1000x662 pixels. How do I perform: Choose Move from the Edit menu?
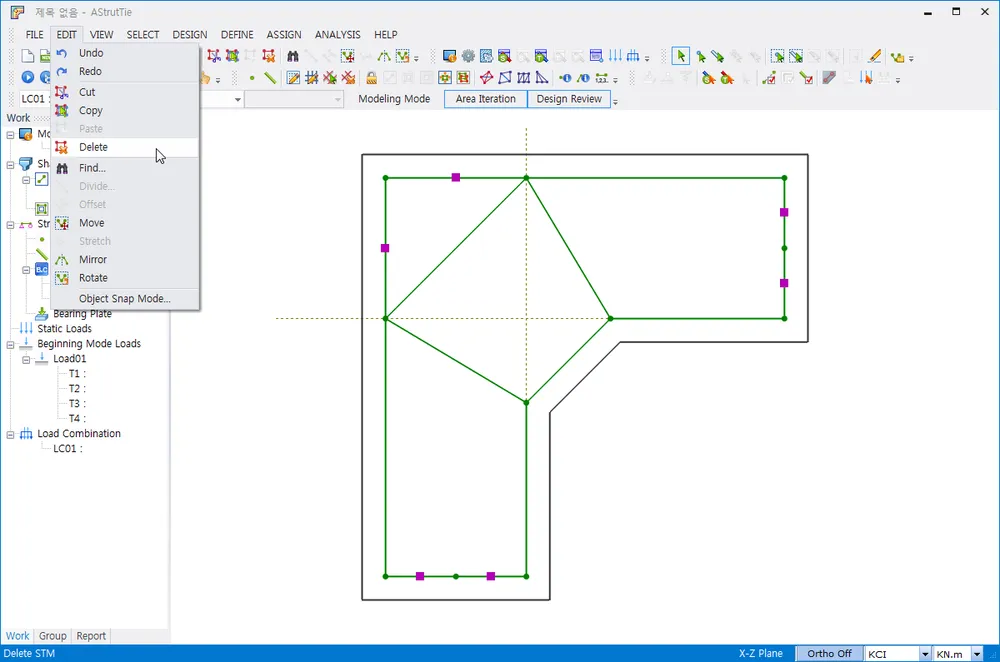pos(125,223)
